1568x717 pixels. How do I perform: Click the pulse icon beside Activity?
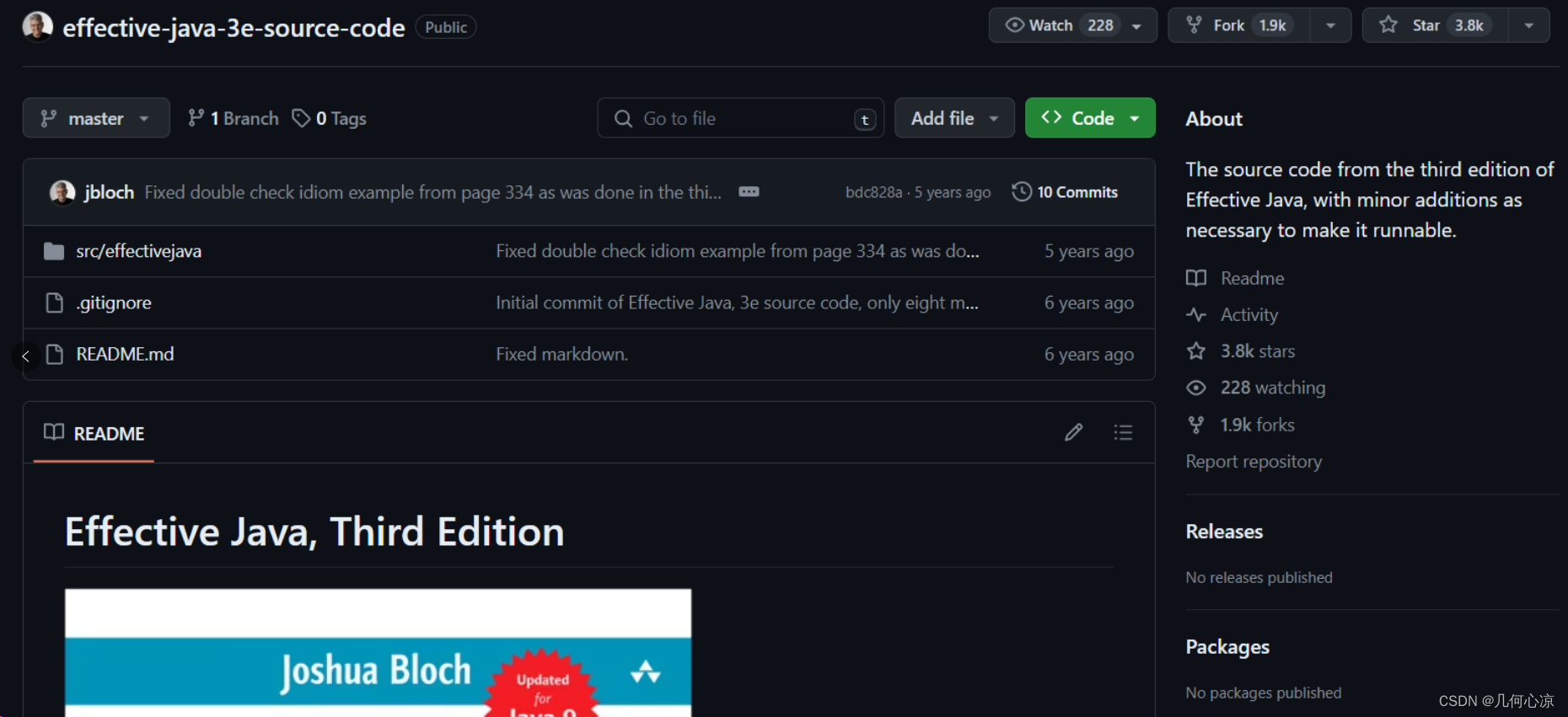coord(1196,314)
